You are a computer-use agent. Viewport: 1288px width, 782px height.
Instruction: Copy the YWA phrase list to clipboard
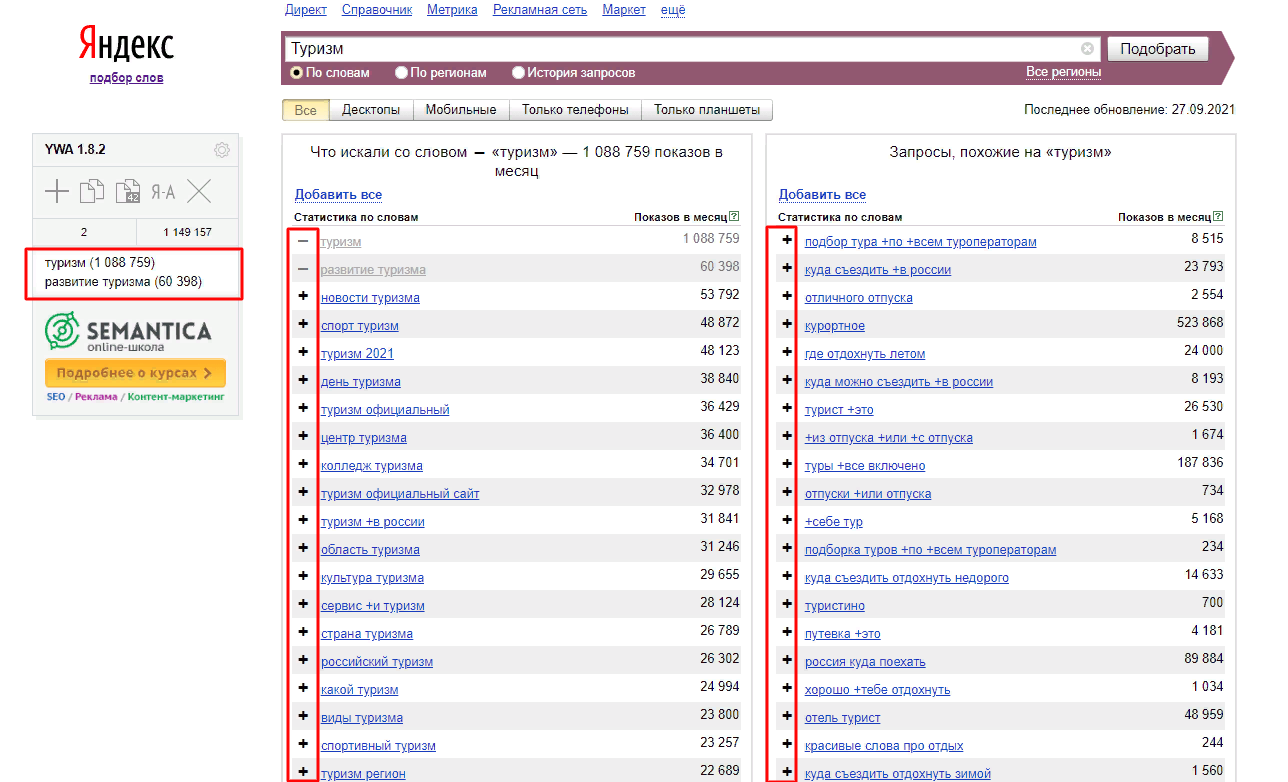tap(92, 191)
